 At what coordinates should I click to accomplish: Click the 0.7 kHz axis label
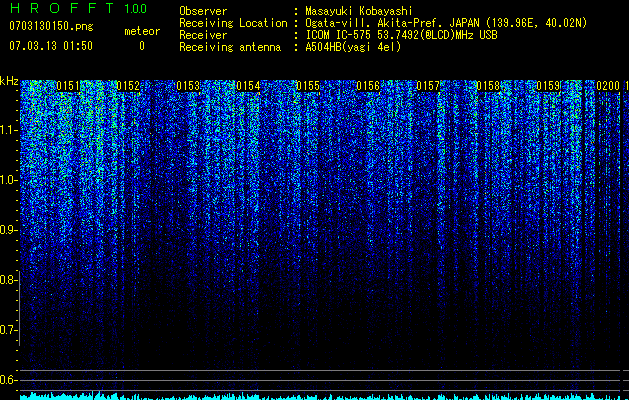[8, 330]
